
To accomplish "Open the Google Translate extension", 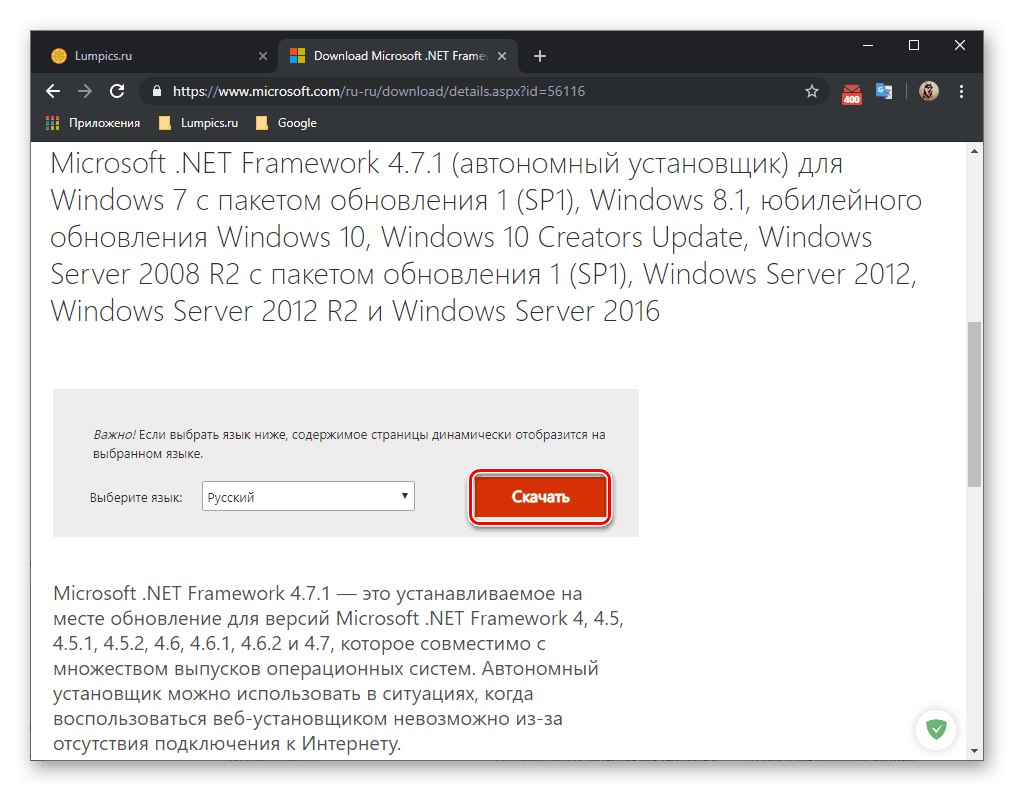I will 884,91.
